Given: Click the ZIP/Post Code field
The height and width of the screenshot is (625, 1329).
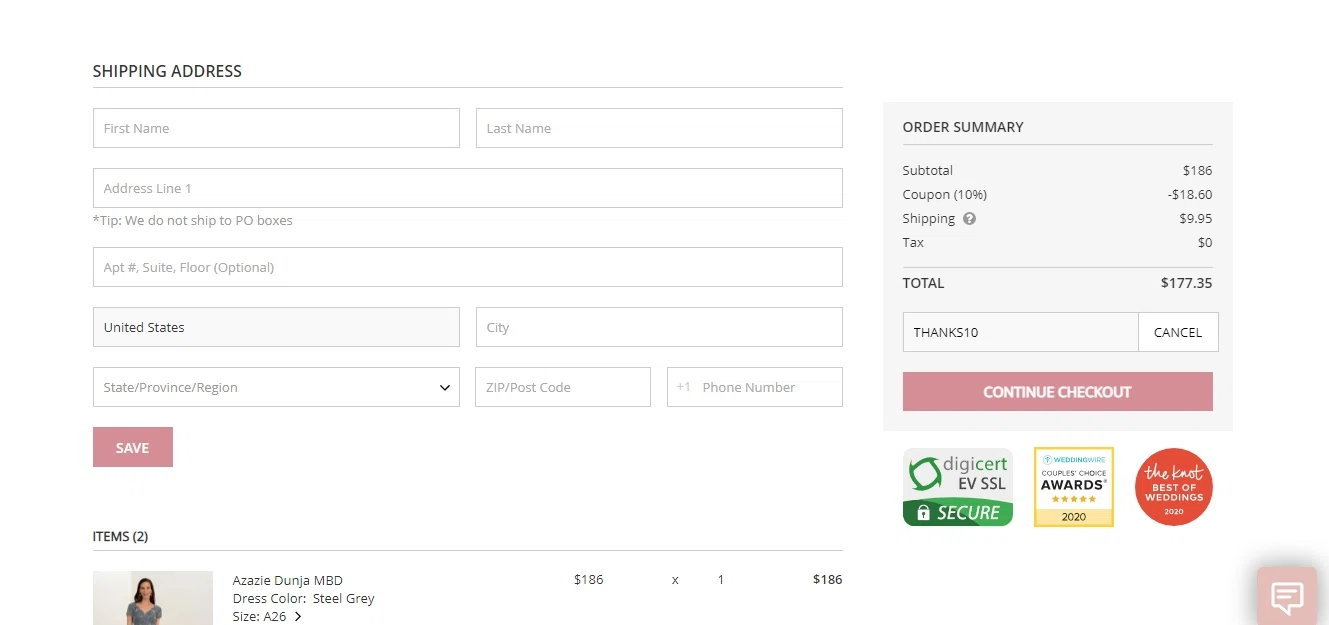Looking at the screenshot, I should point(562,387).
